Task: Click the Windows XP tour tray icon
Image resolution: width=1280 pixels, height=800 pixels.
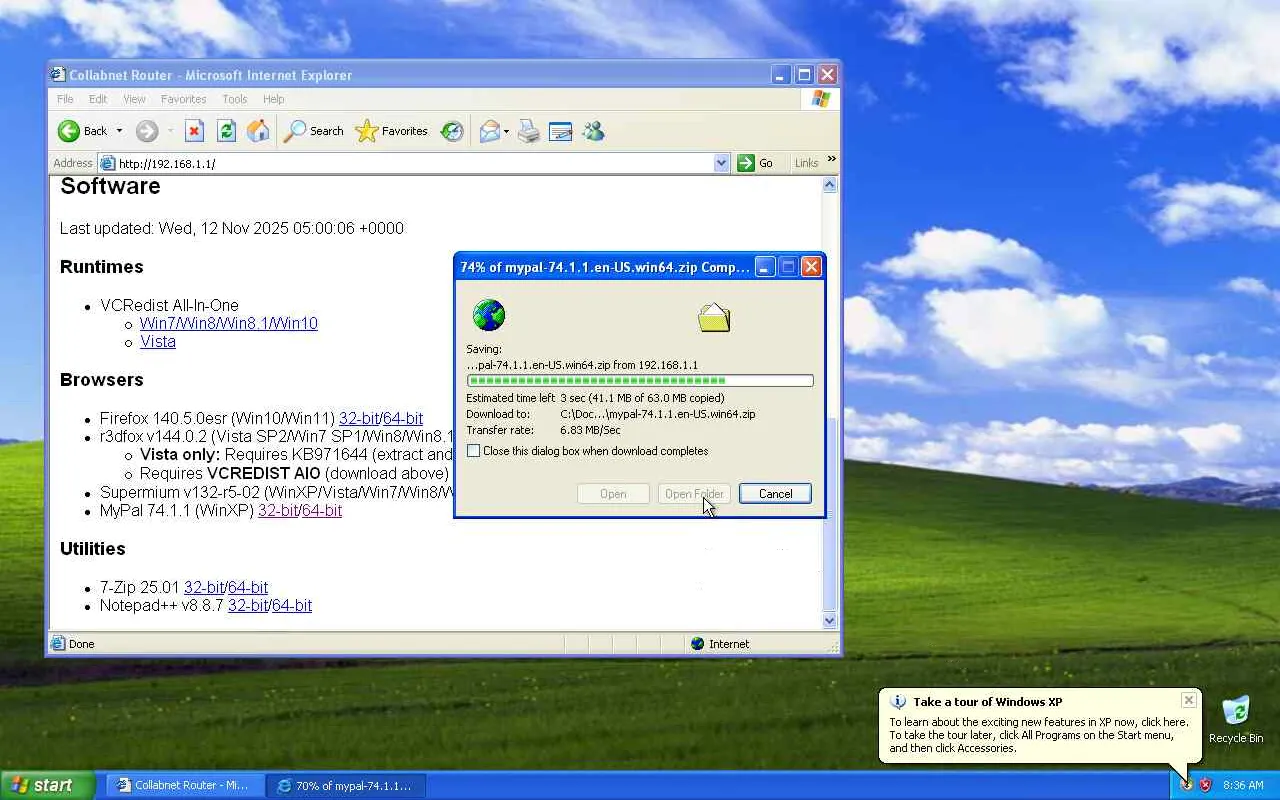Action: click(x=1187, y=785)
